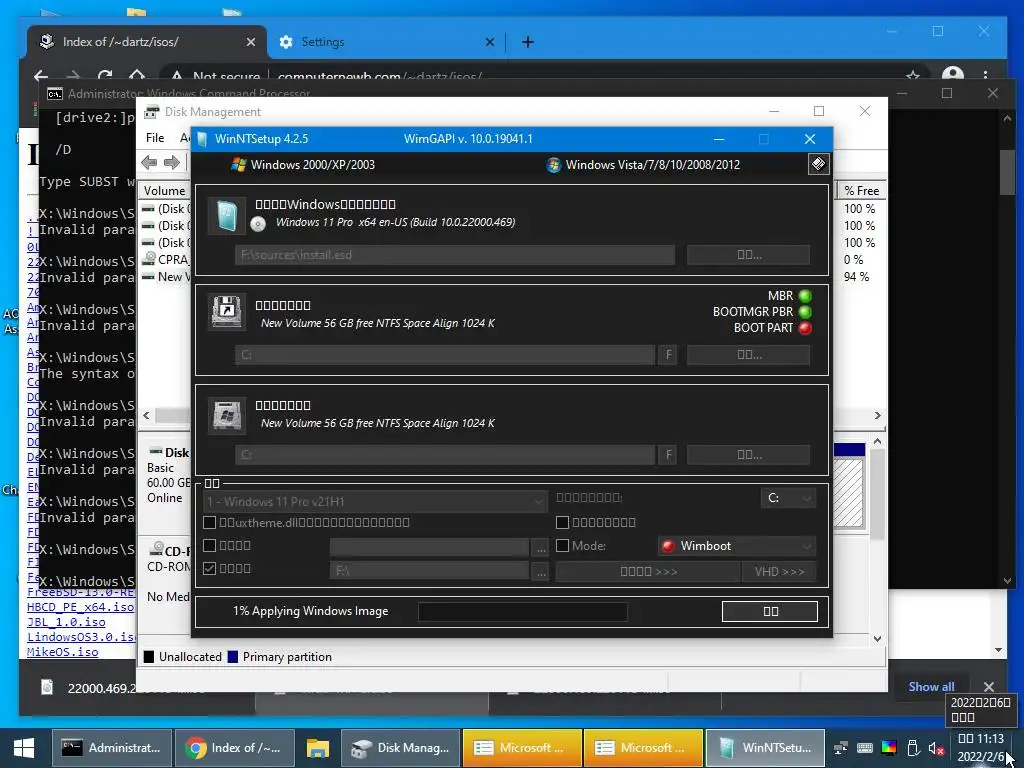Click the USB device tray icon
The height and width of the screenshot is (768, 1024).
913,748
